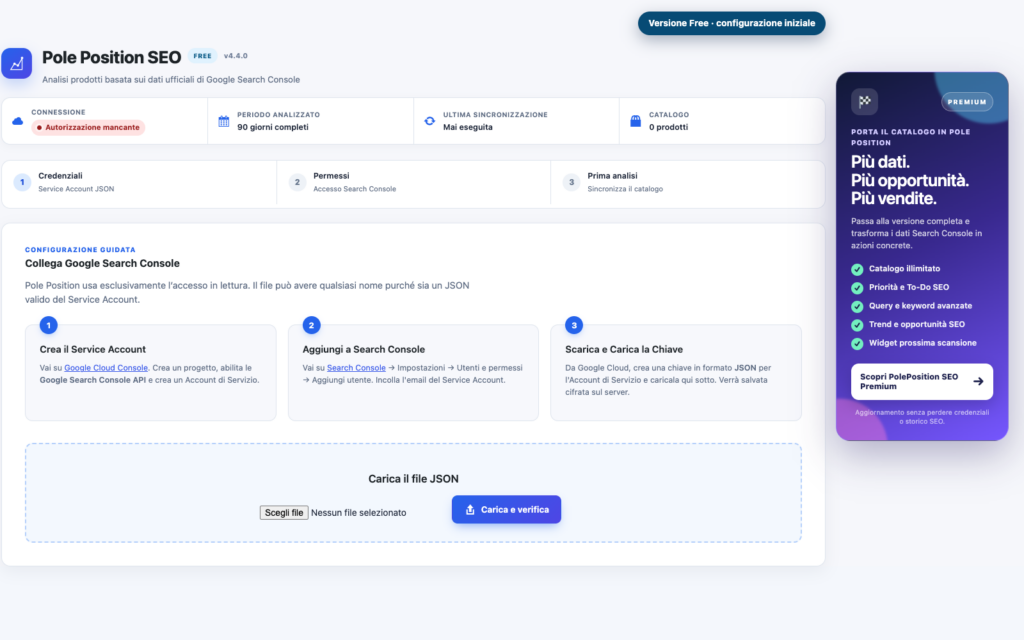Click the checkmark icon beside Priorità e To-Do SEO
This screenshot has width=1024, height=640.
pyautogui.click(x=857, y=287)
